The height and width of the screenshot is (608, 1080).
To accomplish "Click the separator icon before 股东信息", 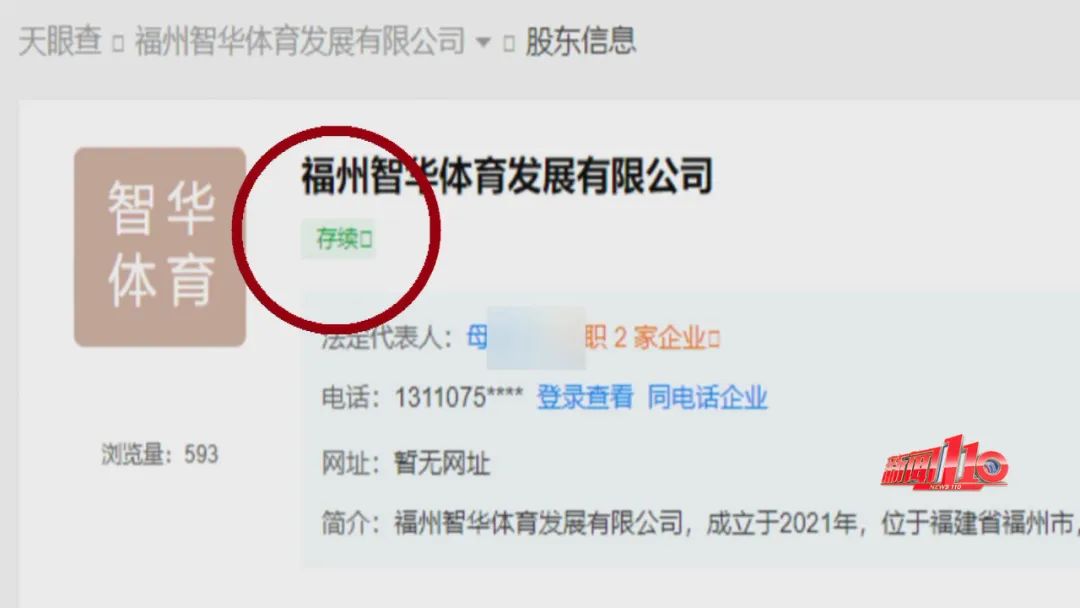I will 509,44.
